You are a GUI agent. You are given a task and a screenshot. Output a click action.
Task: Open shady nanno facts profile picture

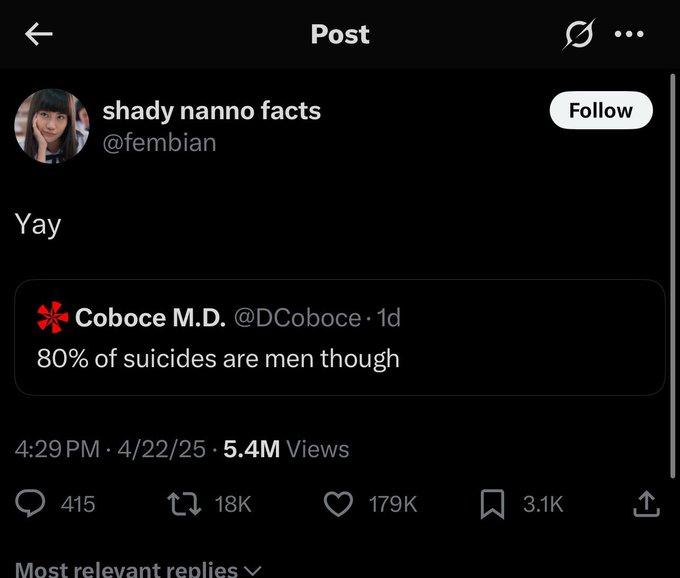[52, 125]
